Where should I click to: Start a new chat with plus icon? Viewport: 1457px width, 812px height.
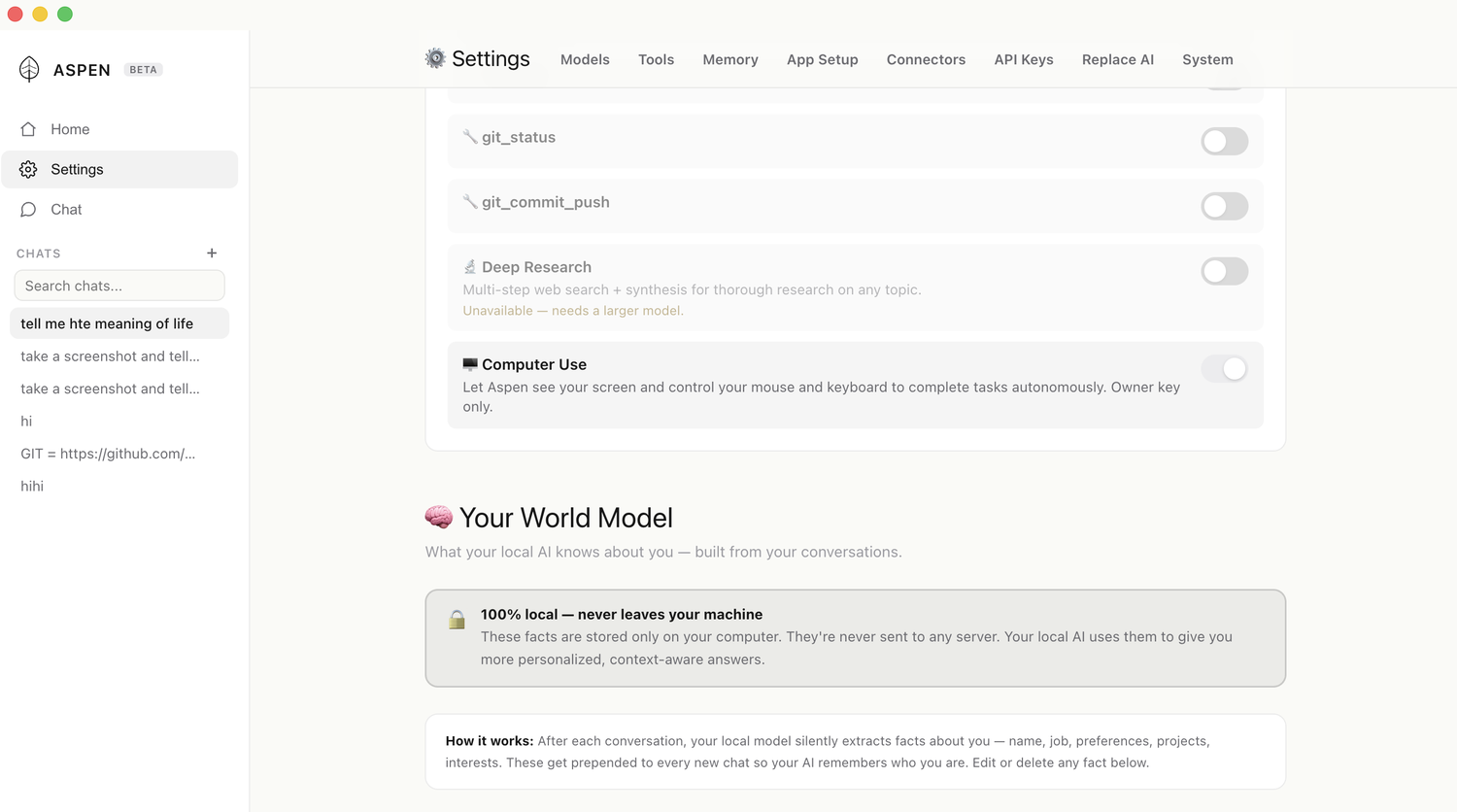(212, 253)
